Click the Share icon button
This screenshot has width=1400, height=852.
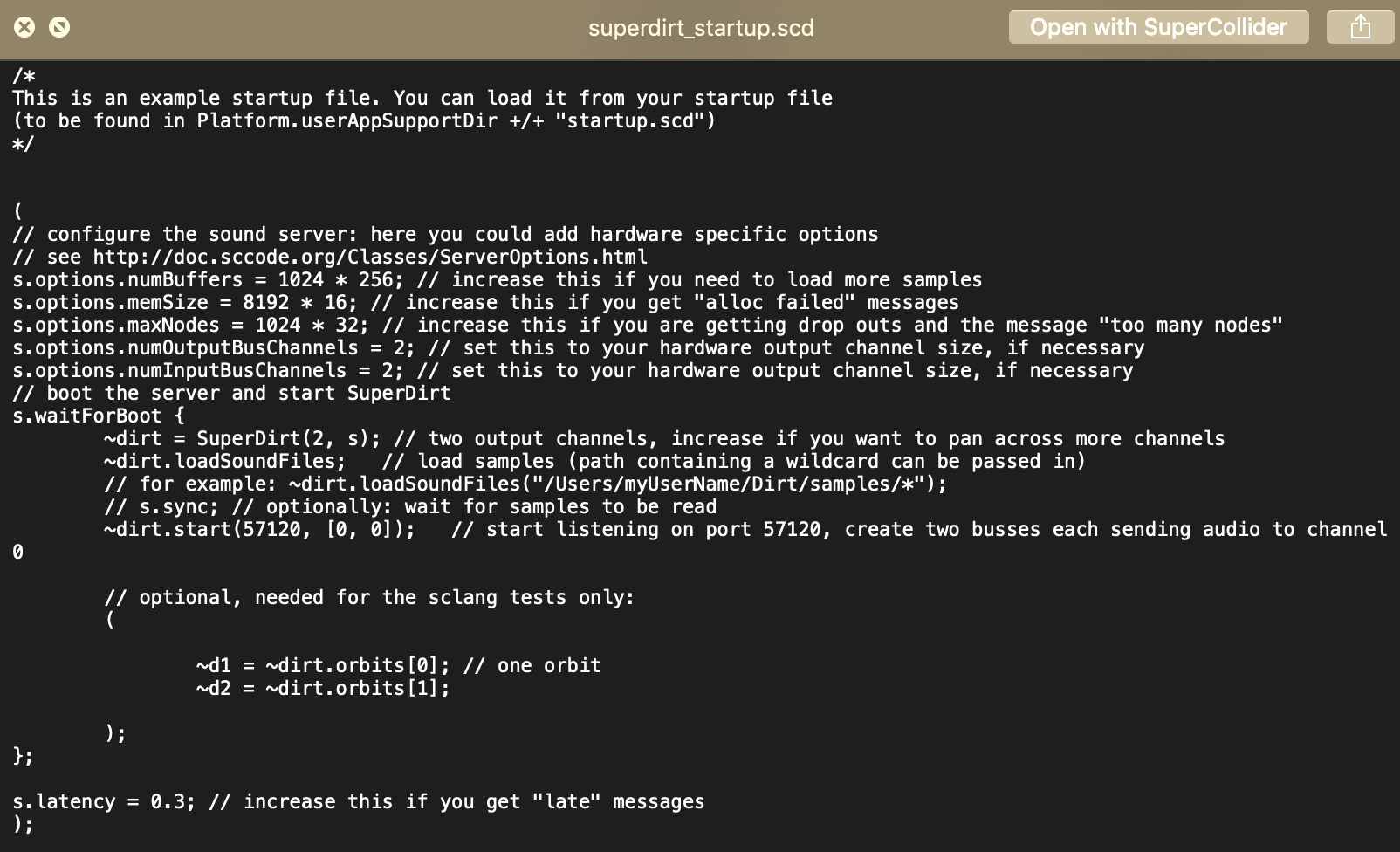point(1360,27)
